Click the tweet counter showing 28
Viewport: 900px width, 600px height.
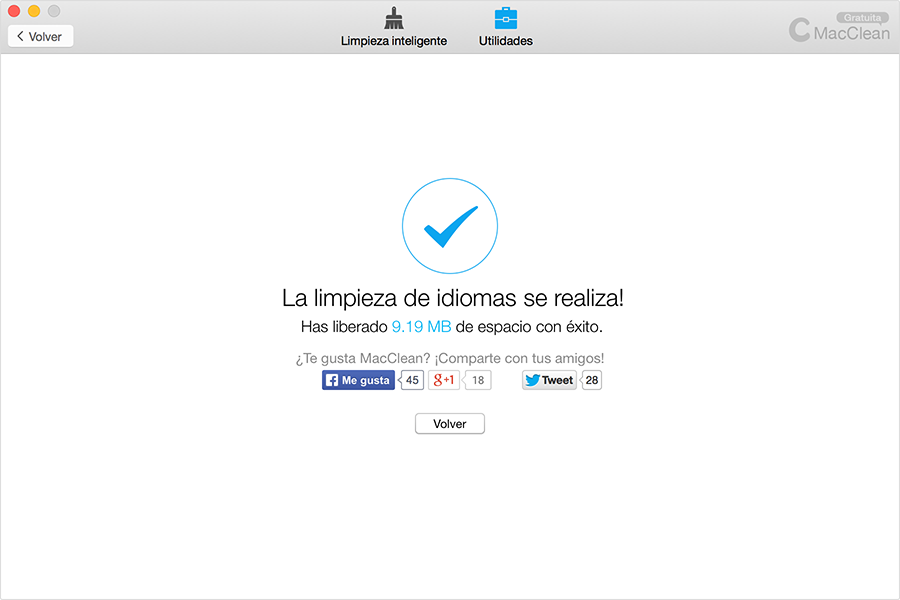tap(590, 380)
